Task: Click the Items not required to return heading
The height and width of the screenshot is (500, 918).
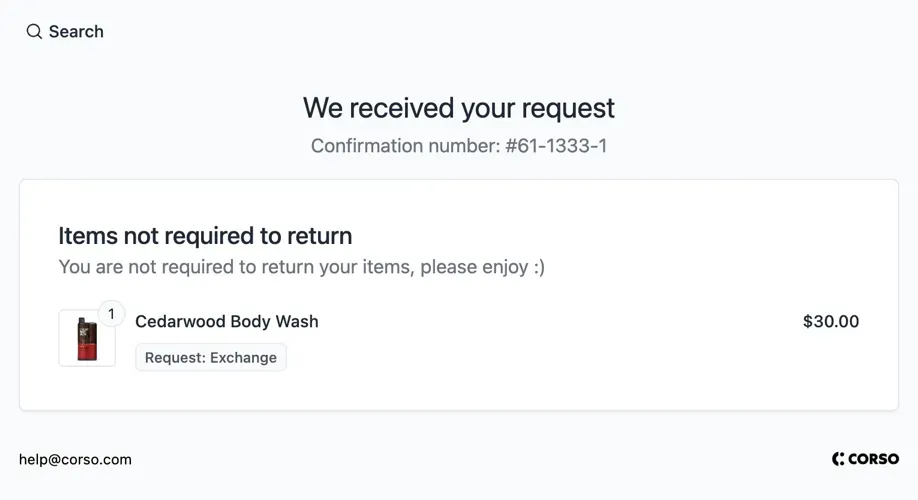Action: click(205, 236)
